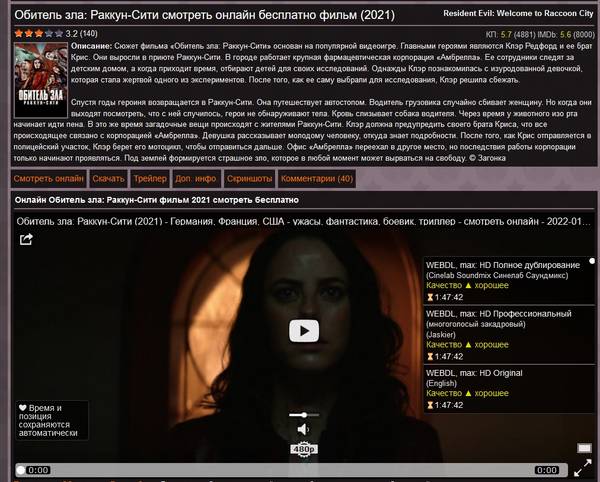
Task: Click the Время и позиция сохраняются автоматически notice
Action: [52, 420]
